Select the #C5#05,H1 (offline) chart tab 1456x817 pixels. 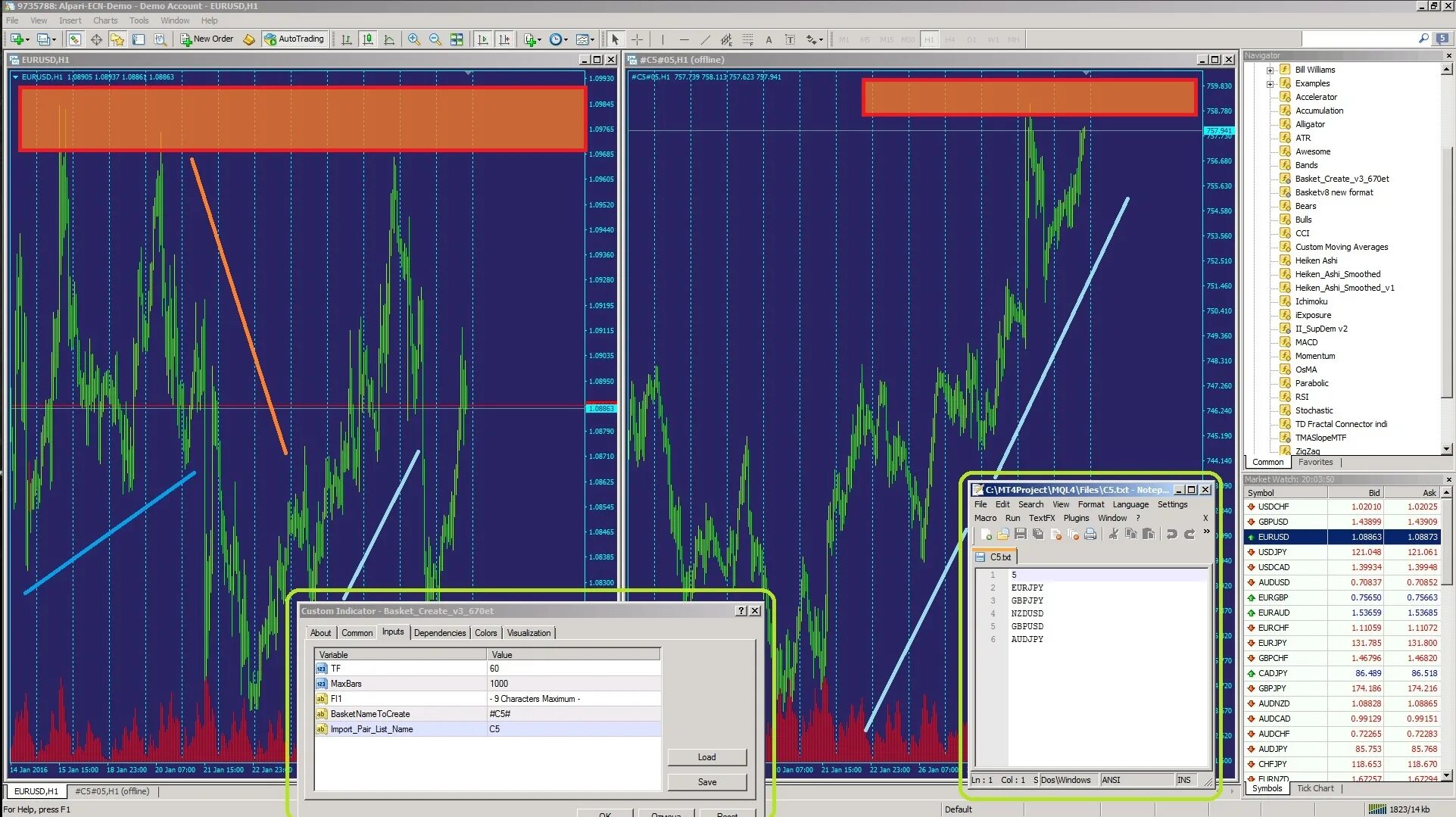pos(112,791)
